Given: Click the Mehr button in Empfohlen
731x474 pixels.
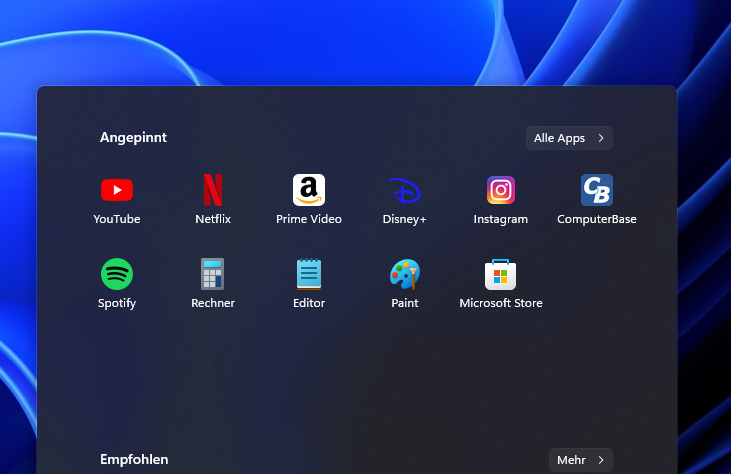Looking at the screenshot, I should click(x=581, y=460).
